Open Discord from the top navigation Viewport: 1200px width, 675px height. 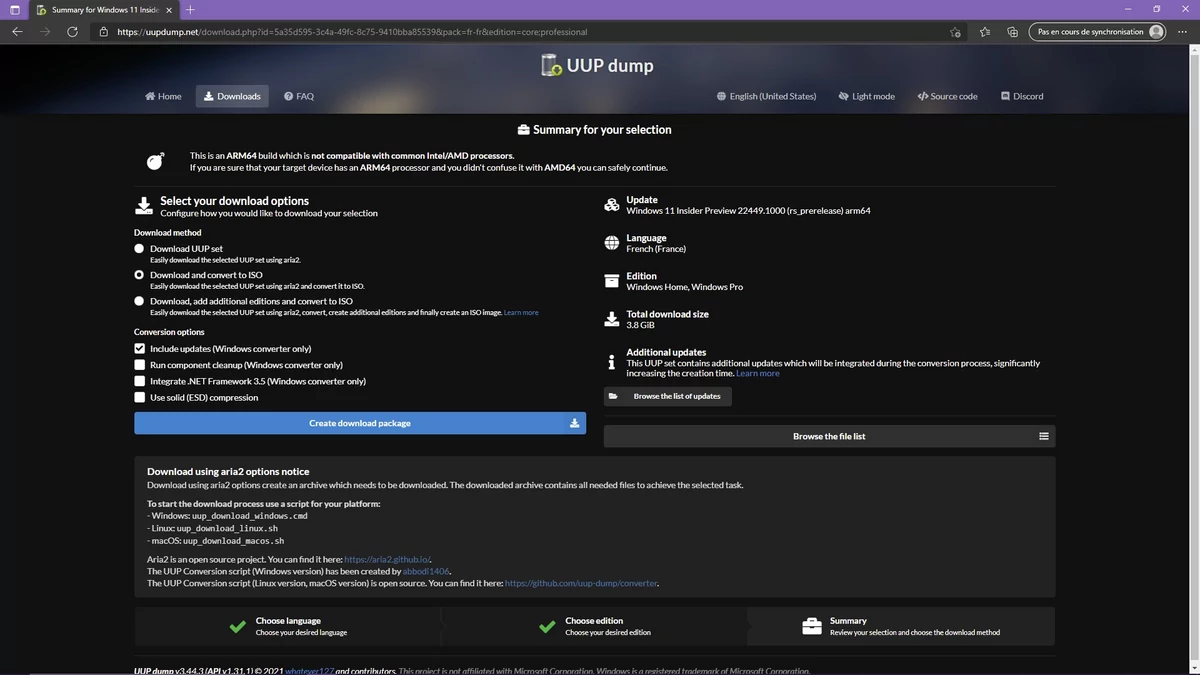[x=1022, y=96]
